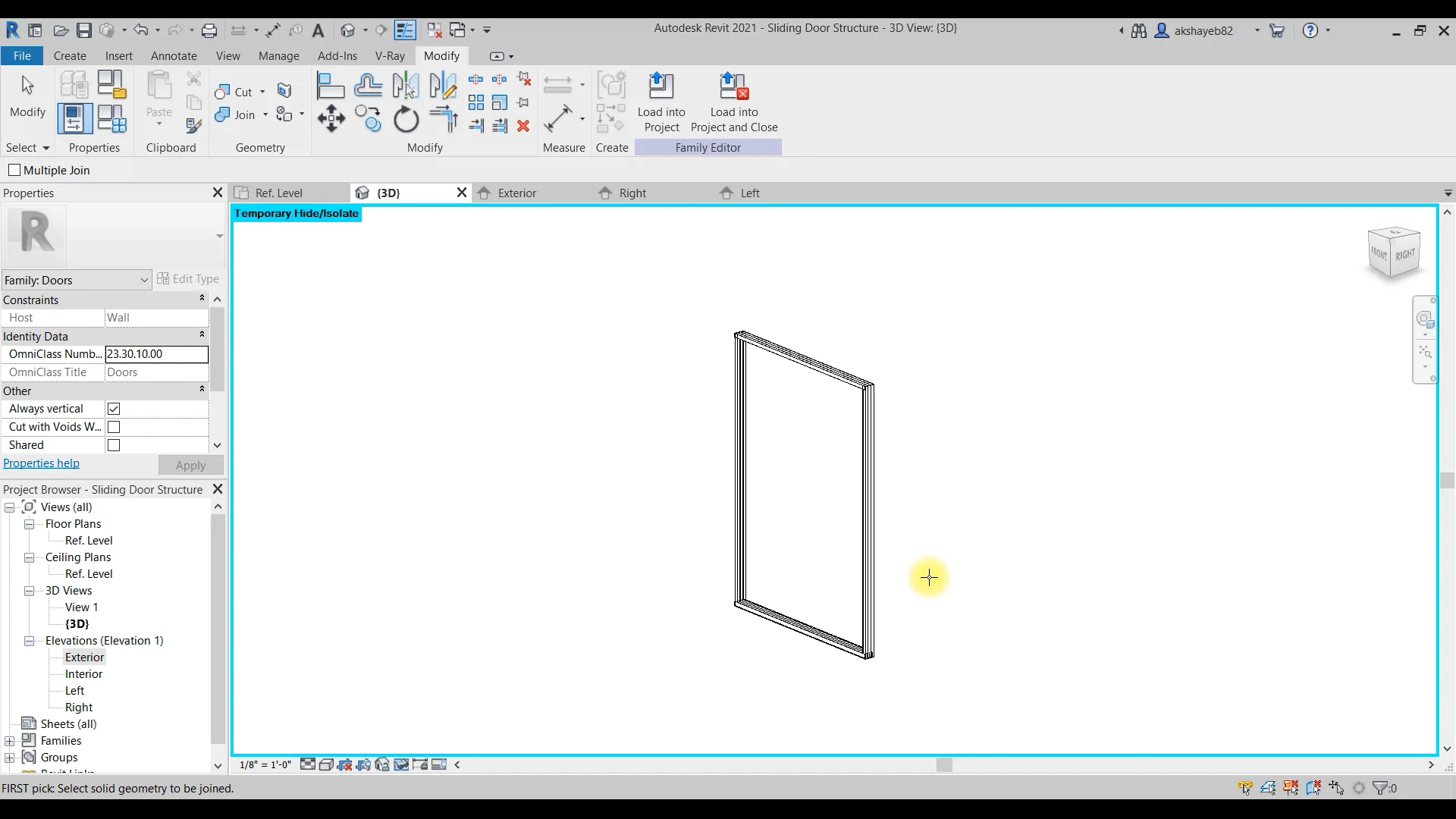Viewport: 1456px width, 819px height.
Task: Switch to the Exterior view tab
Action: tap(517, 193)
